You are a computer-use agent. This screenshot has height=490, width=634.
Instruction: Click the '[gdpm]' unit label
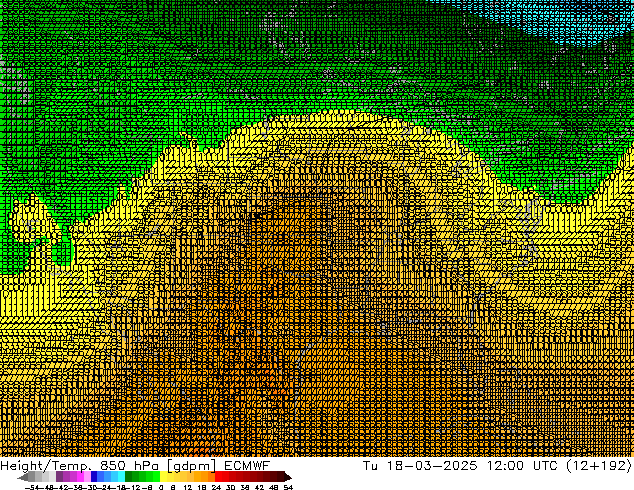coord(192,466)
